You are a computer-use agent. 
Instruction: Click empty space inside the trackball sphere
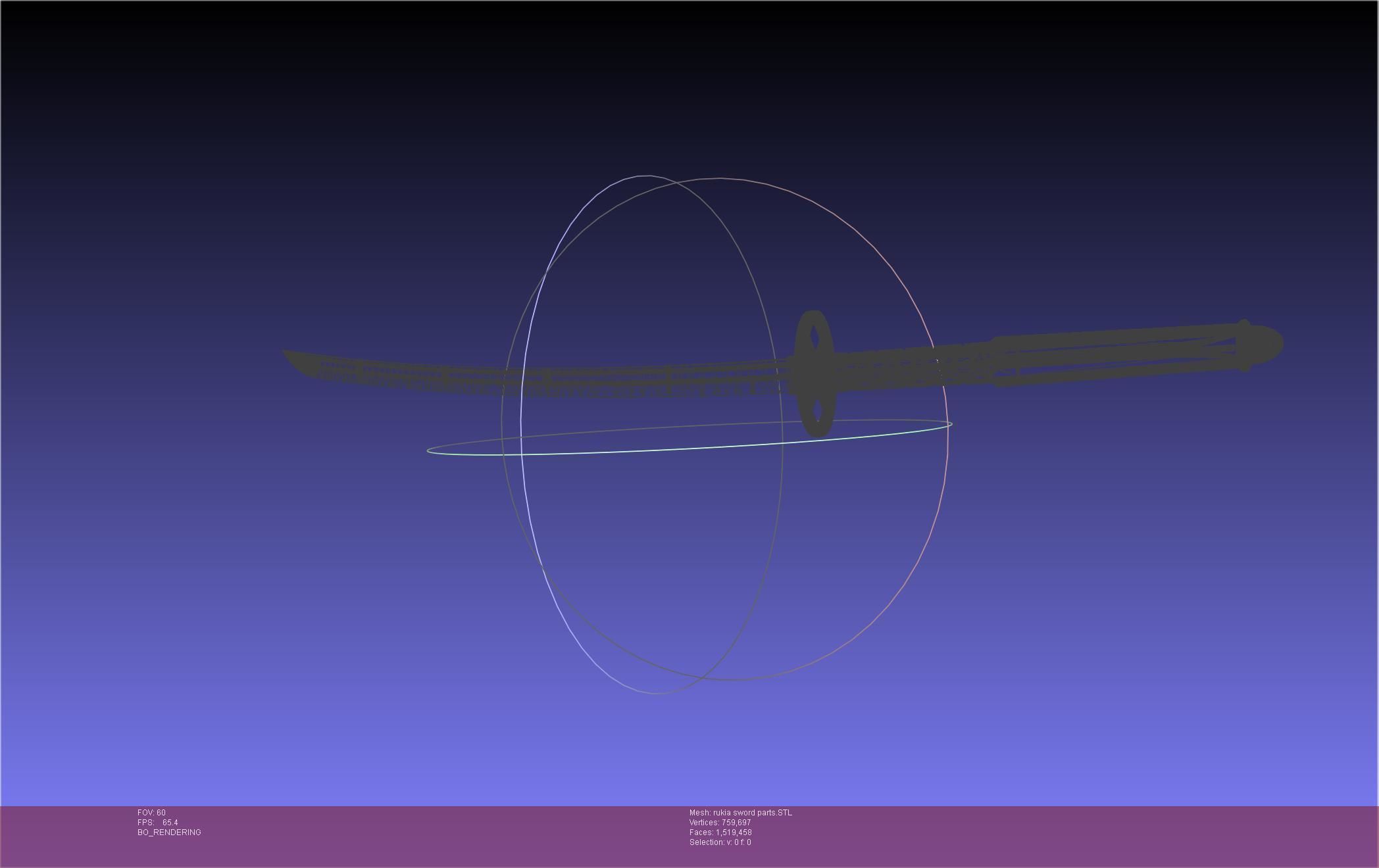point(658,559)
